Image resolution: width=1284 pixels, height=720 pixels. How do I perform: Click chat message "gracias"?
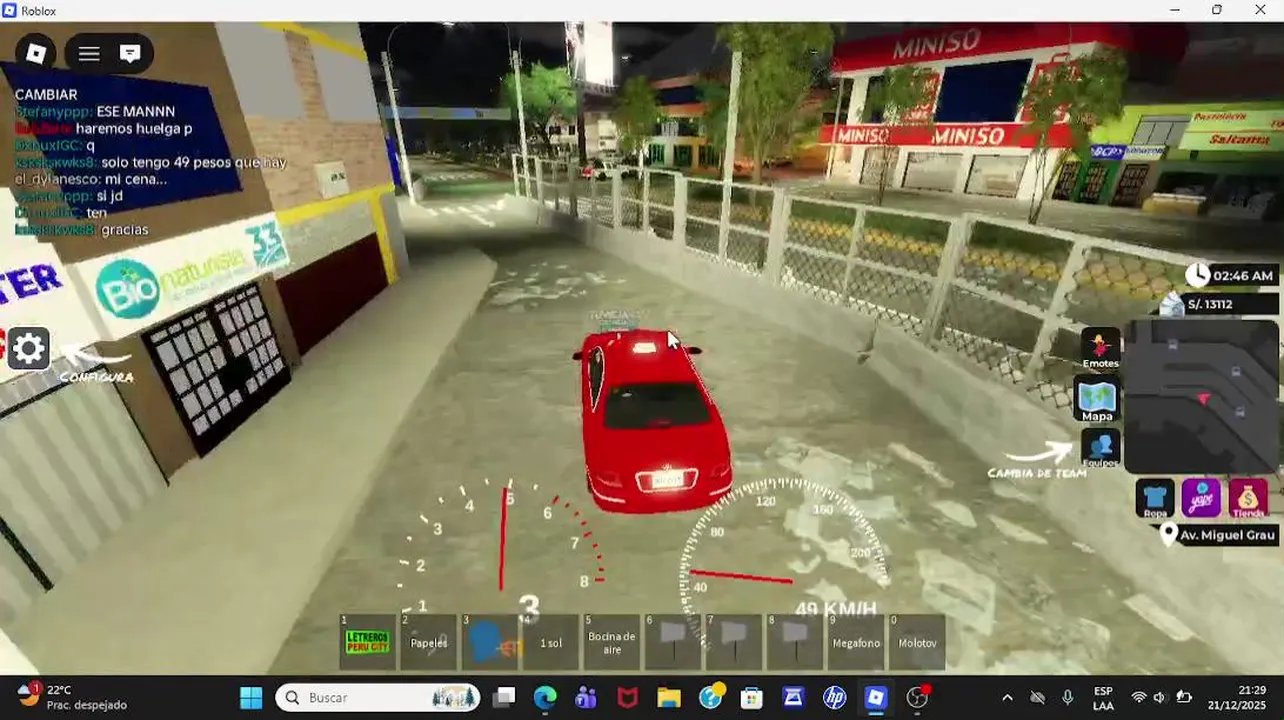click(125, 230)
